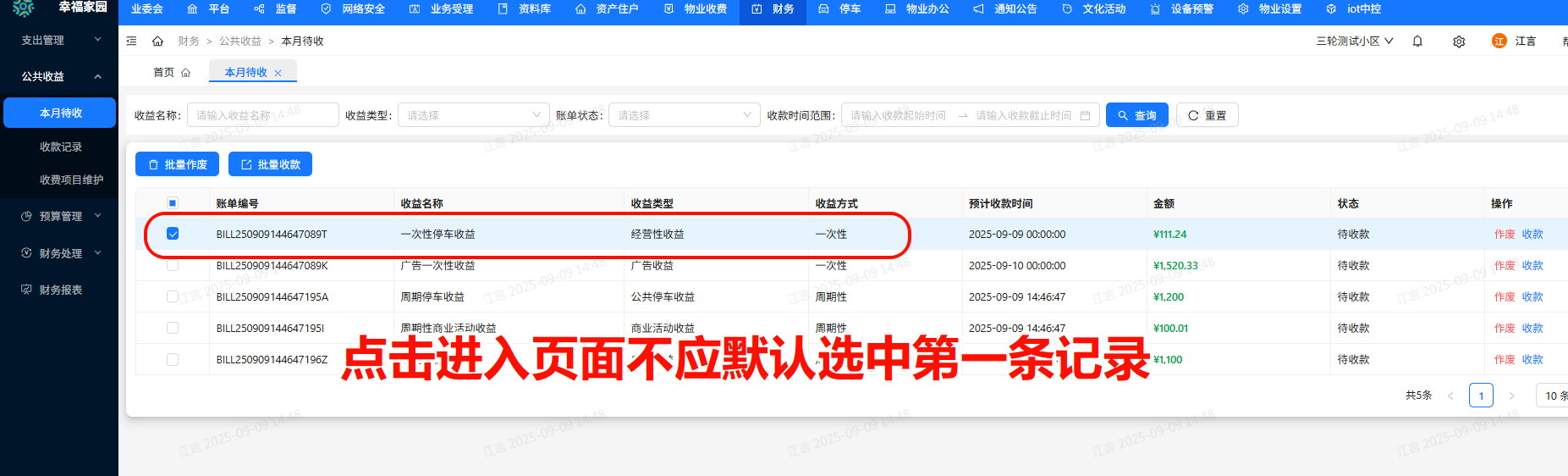Click the 江言 user avatar
The width and height of the screenshot is (1568, 476).
pos(1499,42)
